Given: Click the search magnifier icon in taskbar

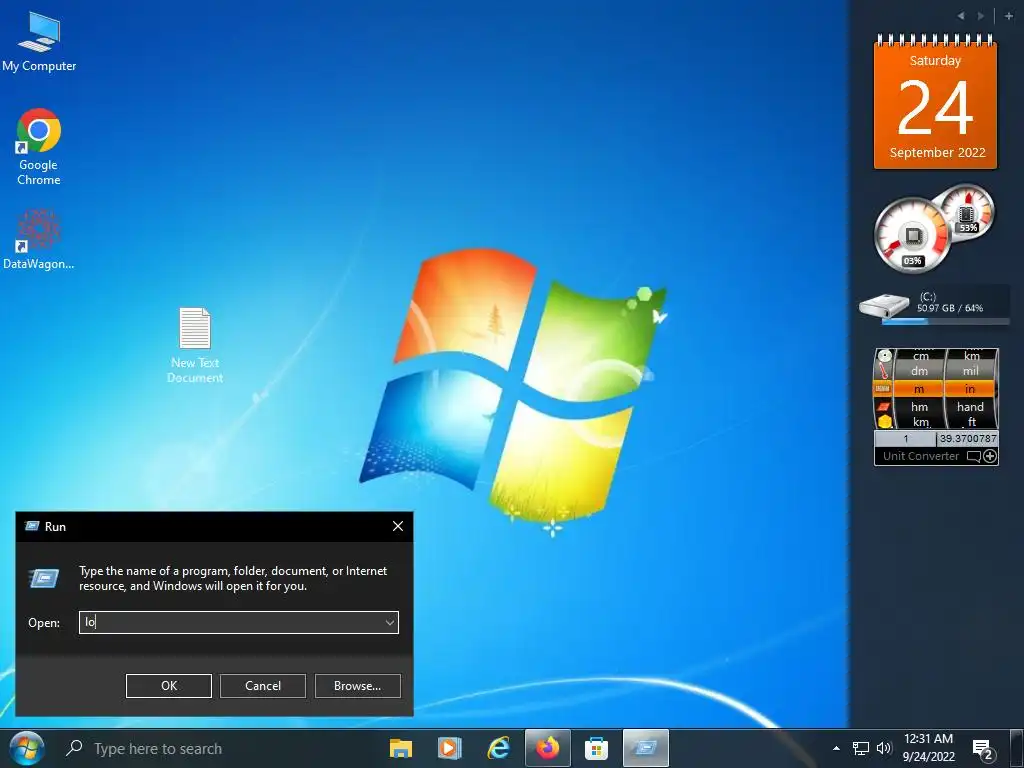Looking at the screenshot, I should click(74, 747).
